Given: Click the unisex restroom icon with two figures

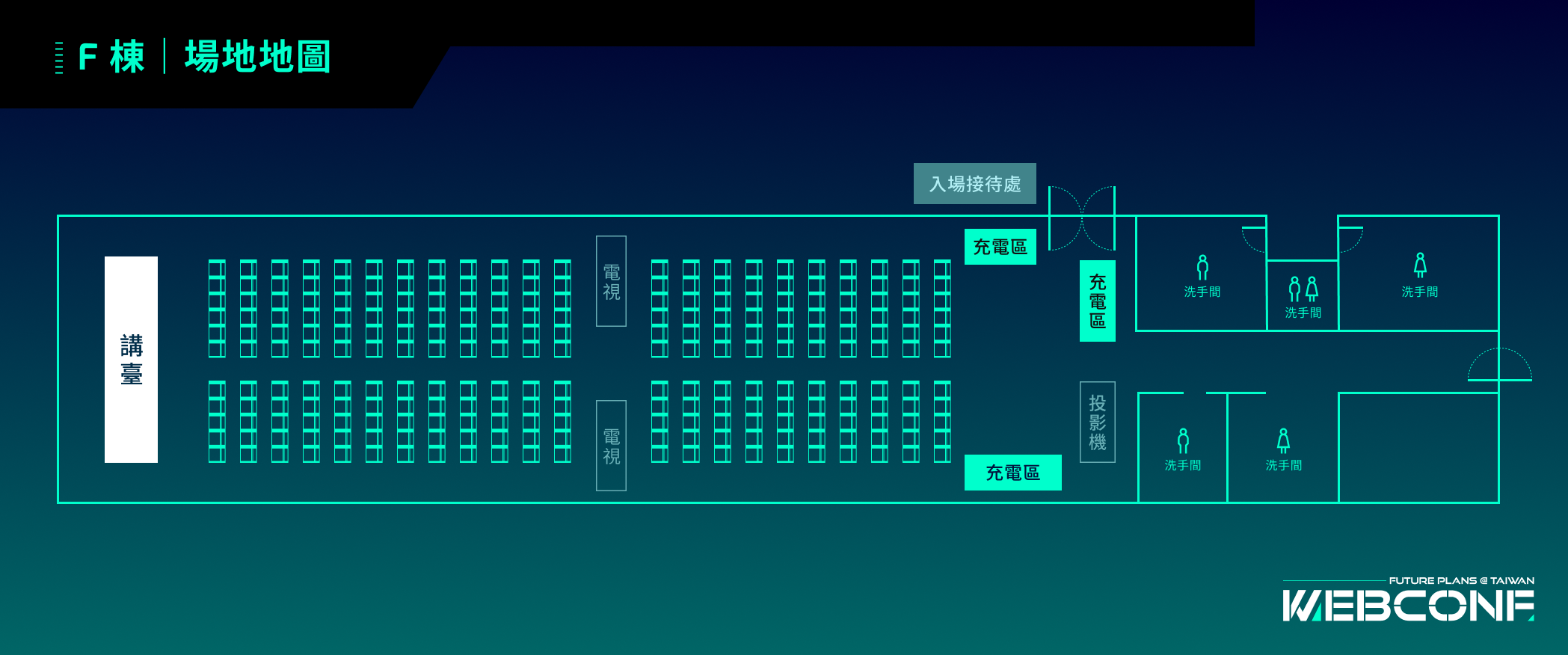Looking at the screenshot, I should pos(1303,289).
